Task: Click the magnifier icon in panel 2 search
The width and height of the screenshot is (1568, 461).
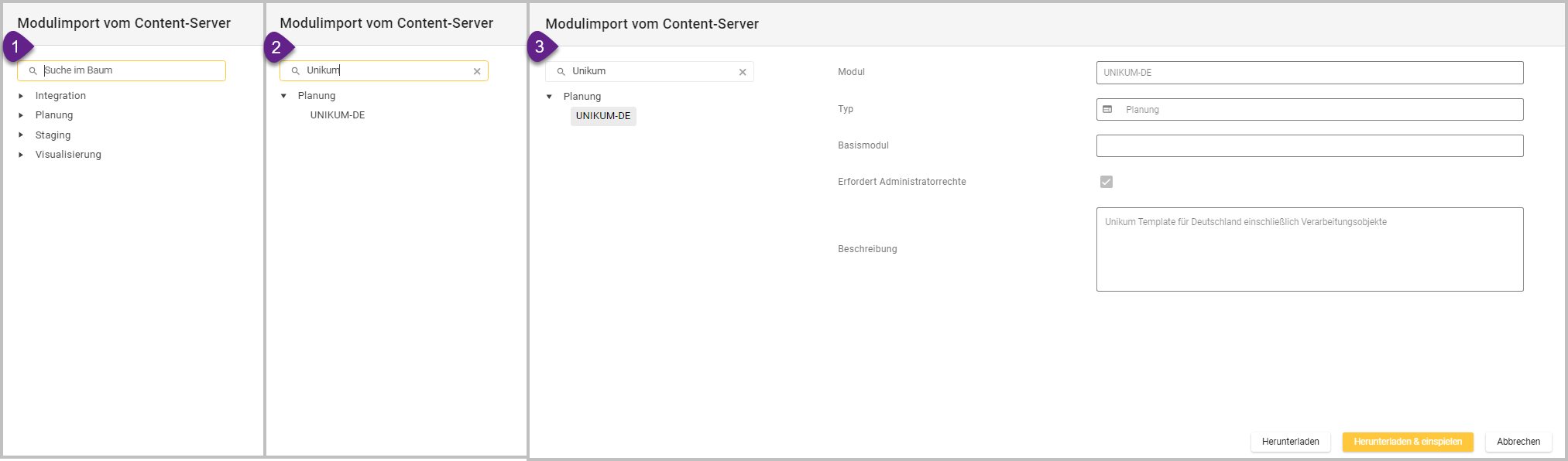Action: [x=295, y=71]
